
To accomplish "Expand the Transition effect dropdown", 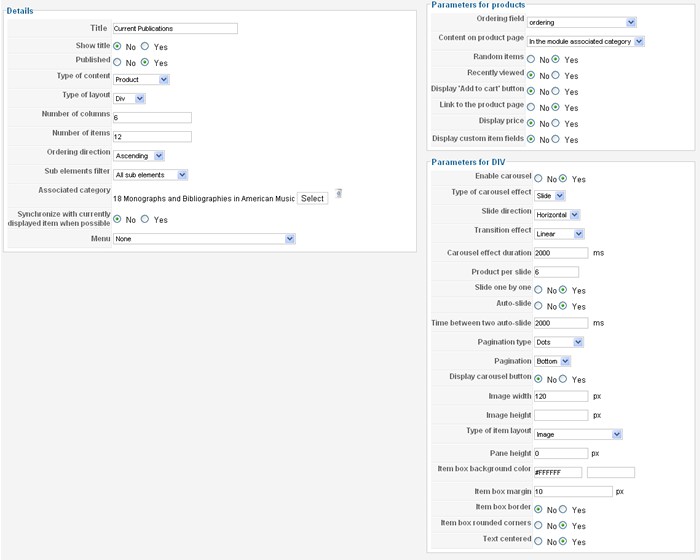I will coord(559,234).
